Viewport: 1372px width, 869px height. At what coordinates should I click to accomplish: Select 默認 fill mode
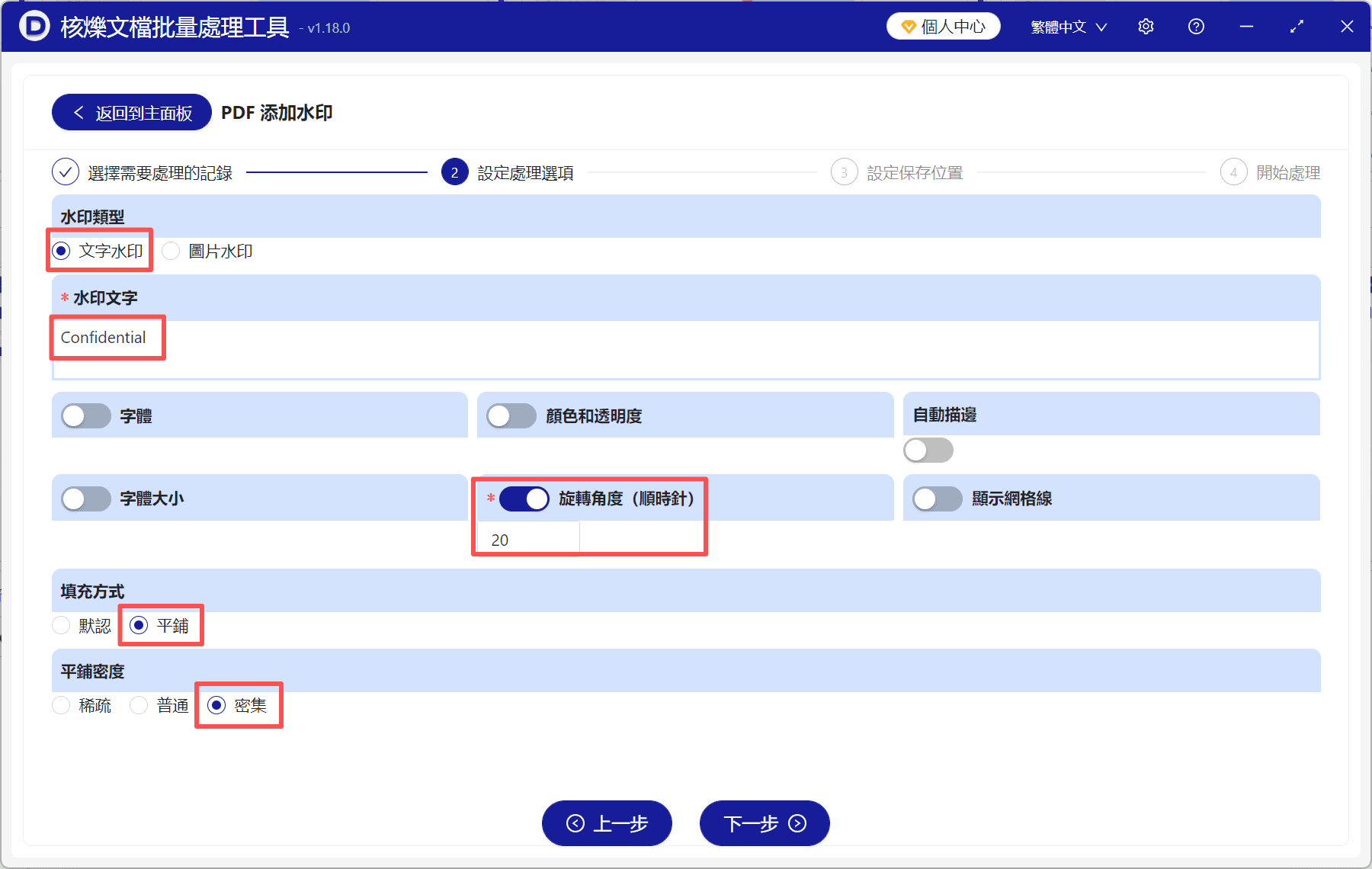[x=61, y=625]
